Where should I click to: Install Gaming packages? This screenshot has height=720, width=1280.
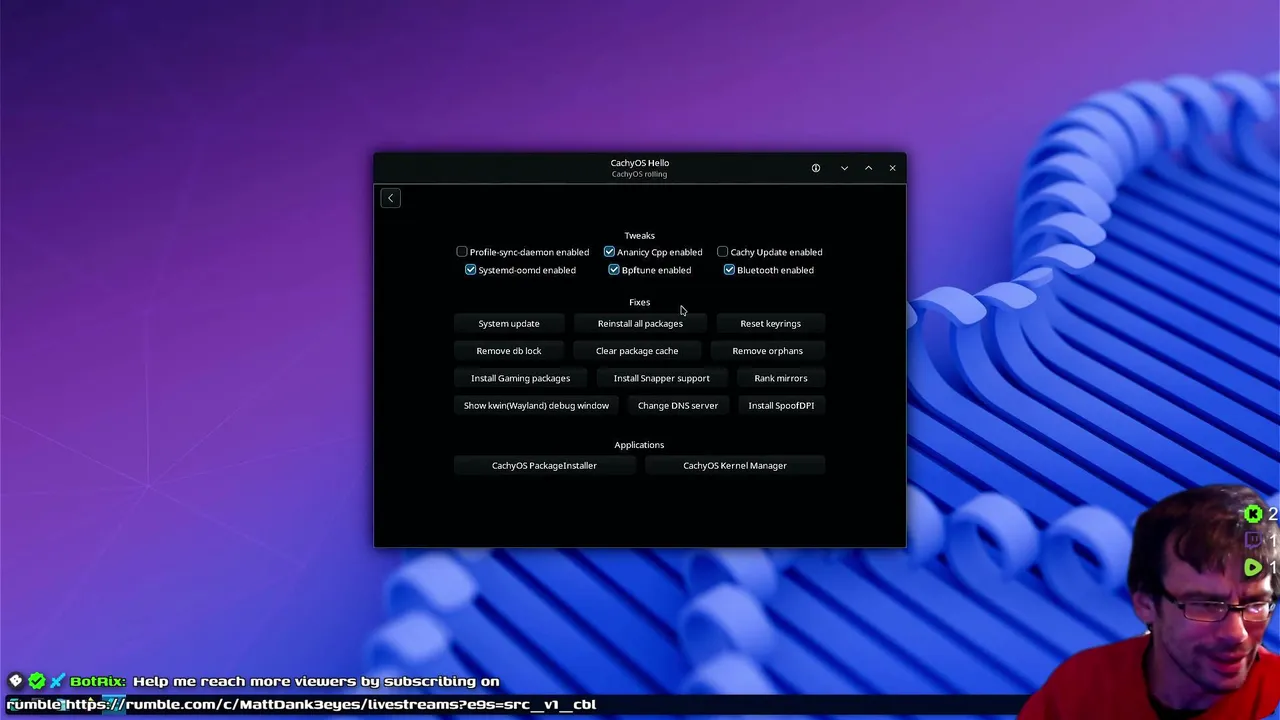pos(521,378)
